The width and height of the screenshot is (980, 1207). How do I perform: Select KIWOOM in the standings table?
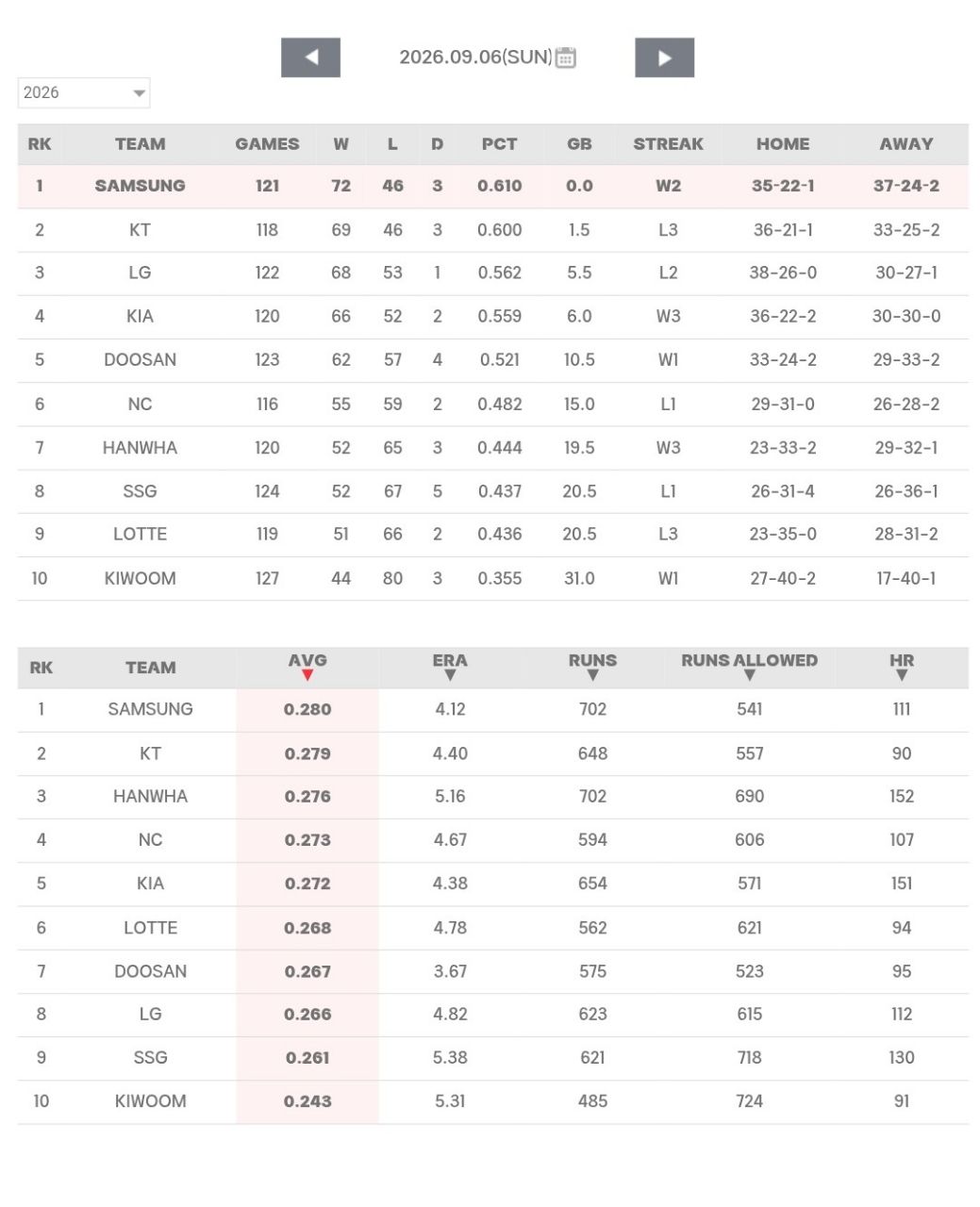(x=140, y=578)
